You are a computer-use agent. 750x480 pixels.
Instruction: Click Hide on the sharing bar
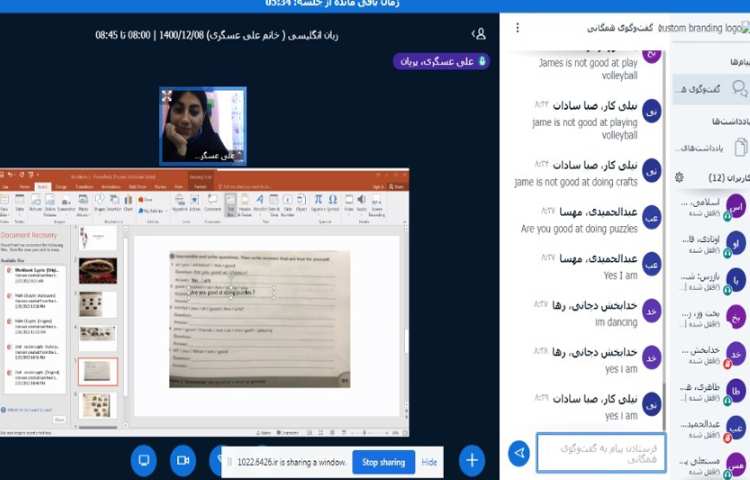click(429, 462)
